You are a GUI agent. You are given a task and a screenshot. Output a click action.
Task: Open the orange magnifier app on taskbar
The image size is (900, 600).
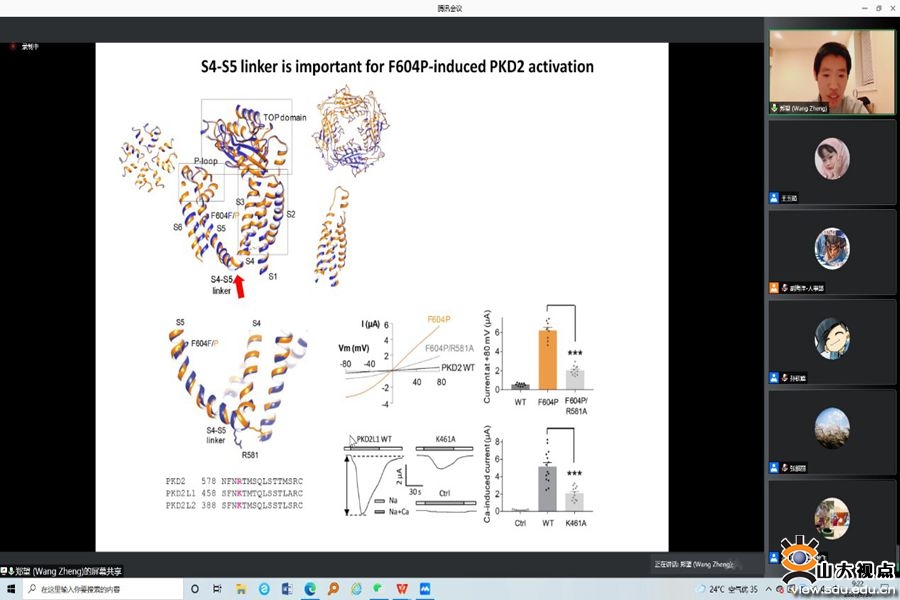pyautogui.click(x=333, y=589)
